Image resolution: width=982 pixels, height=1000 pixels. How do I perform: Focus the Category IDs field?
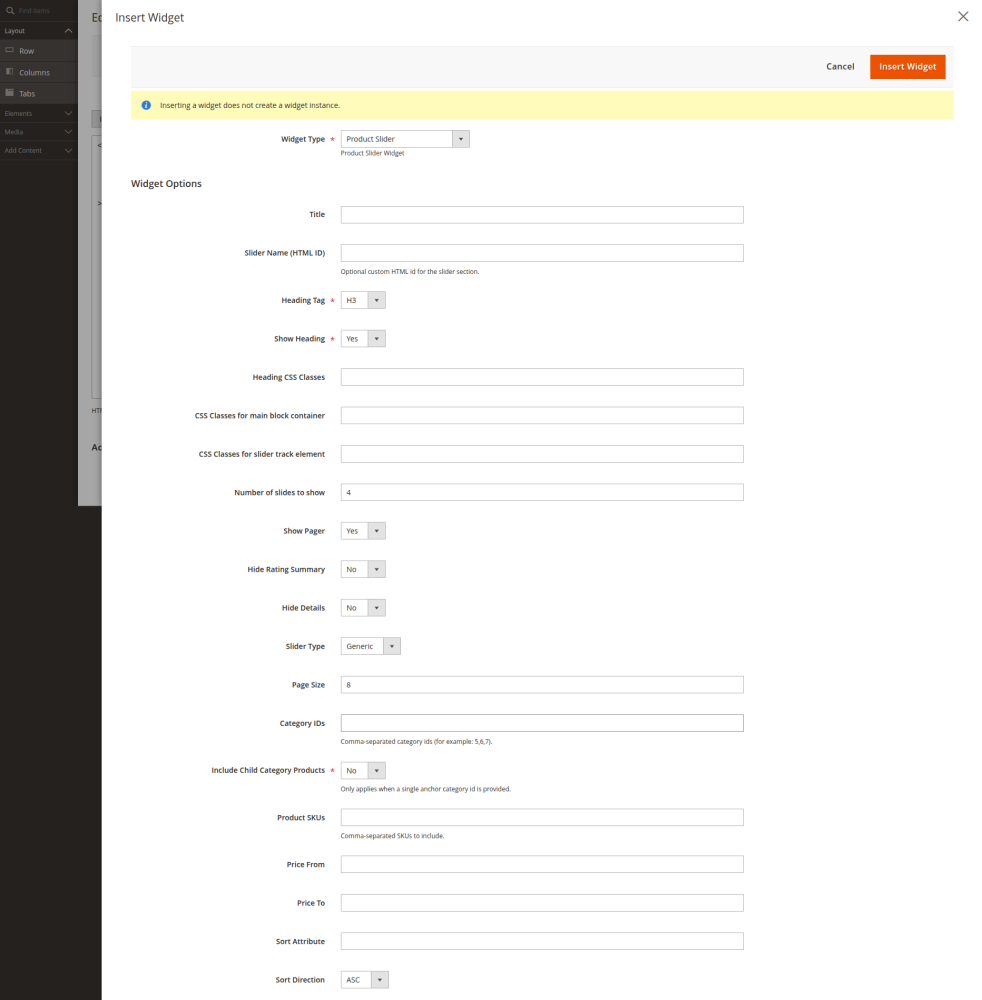(542, 723)
